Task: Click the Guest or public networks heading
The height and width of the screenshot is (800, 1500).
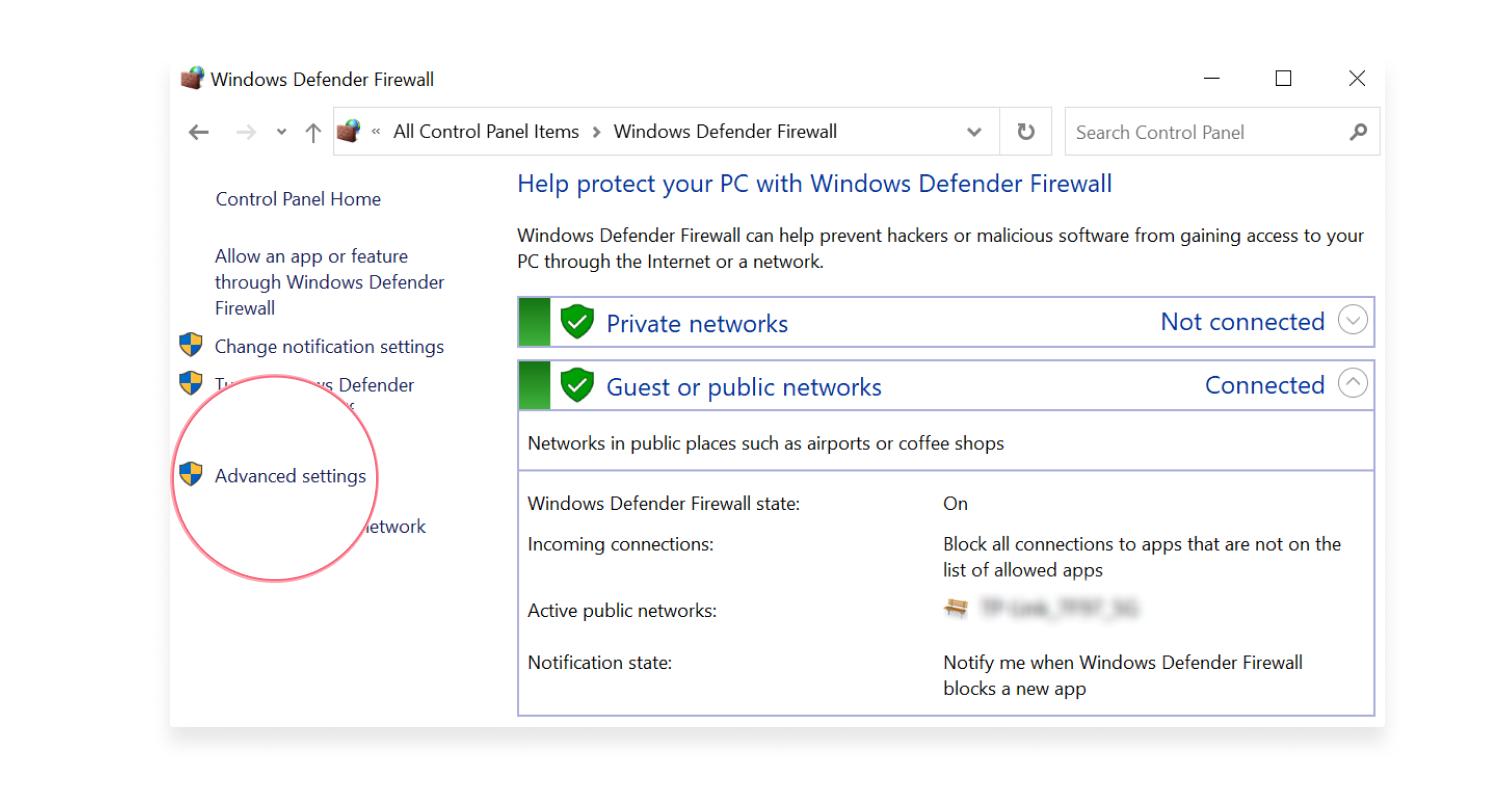Action: (x=744, y=388)
